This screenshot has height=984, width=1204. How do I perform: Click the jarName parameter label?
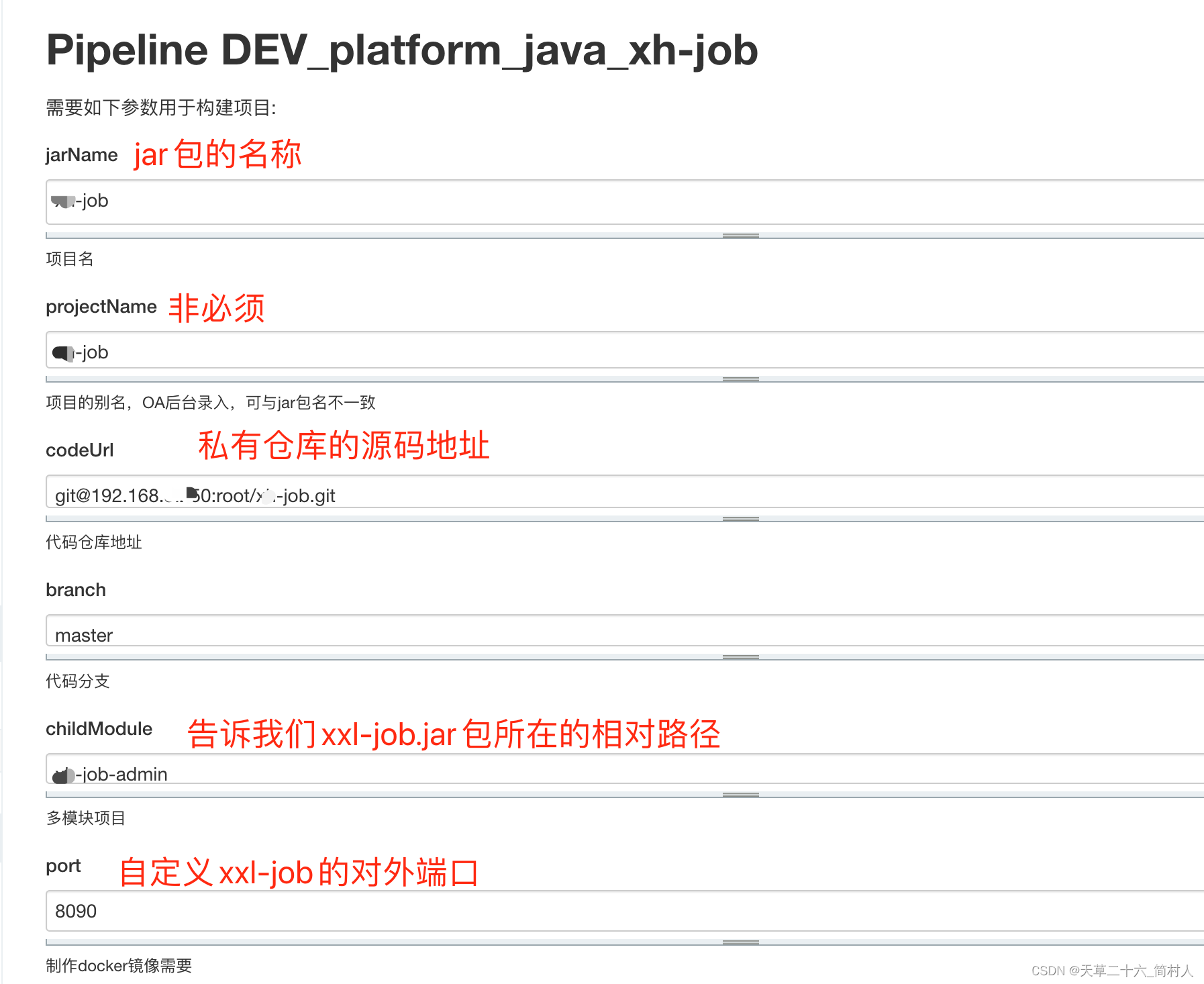point(82,155)
